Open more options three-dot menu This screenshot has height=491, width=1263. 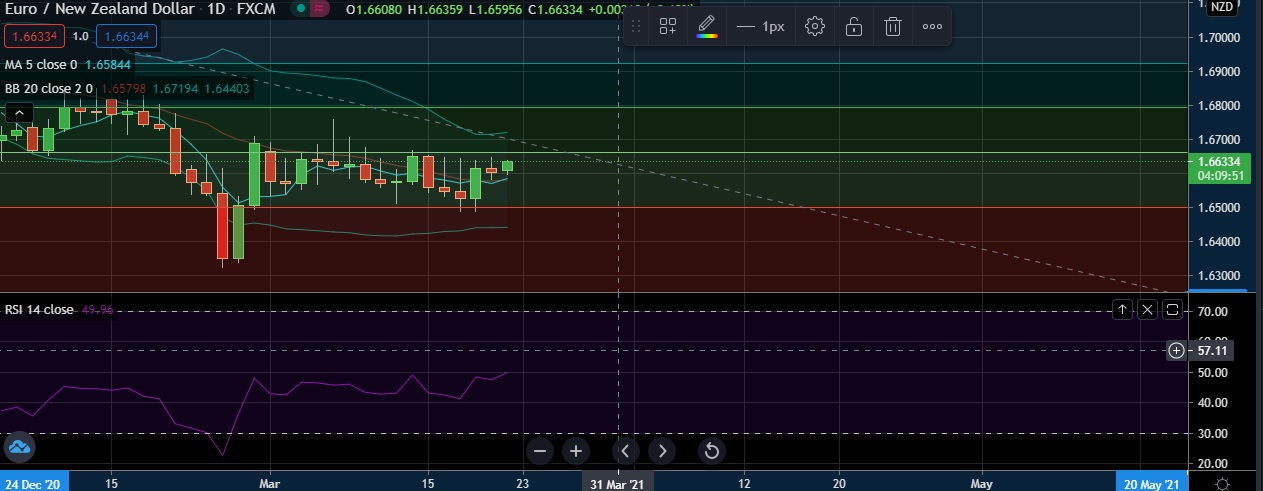(932, 27)
